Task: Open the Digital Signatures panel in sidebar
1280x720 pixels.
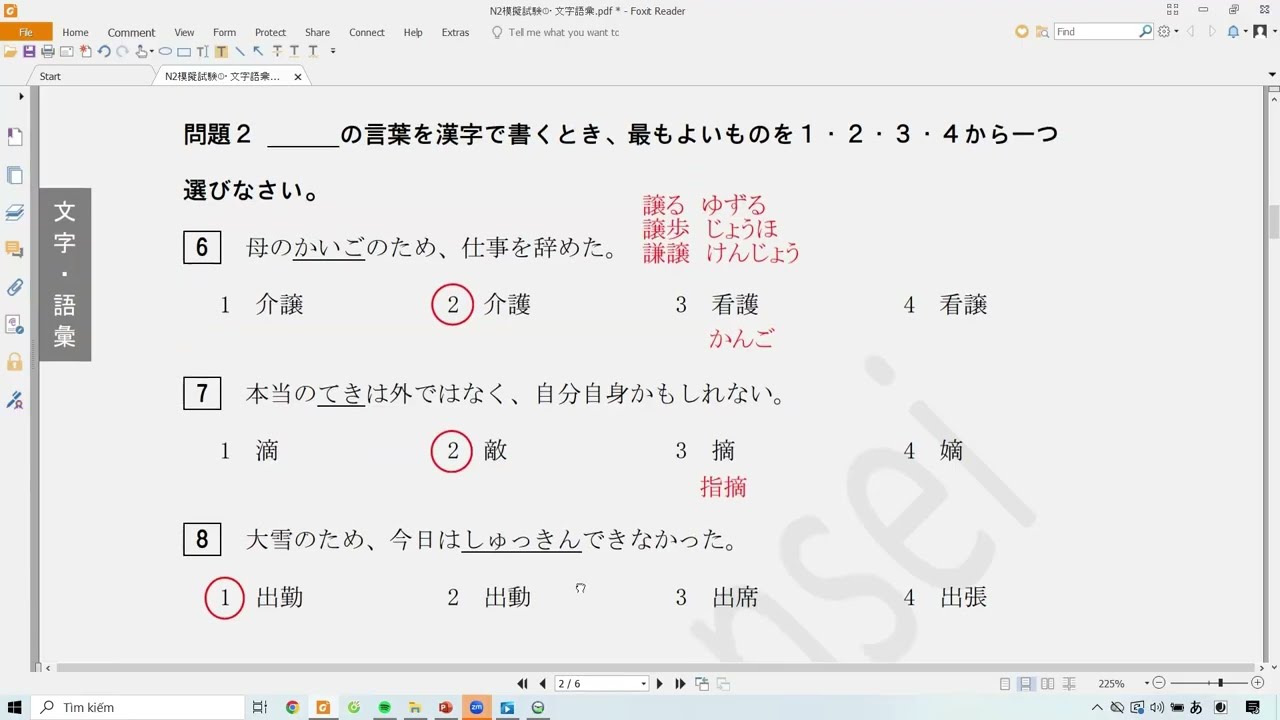Action: [x=14, y=400]
